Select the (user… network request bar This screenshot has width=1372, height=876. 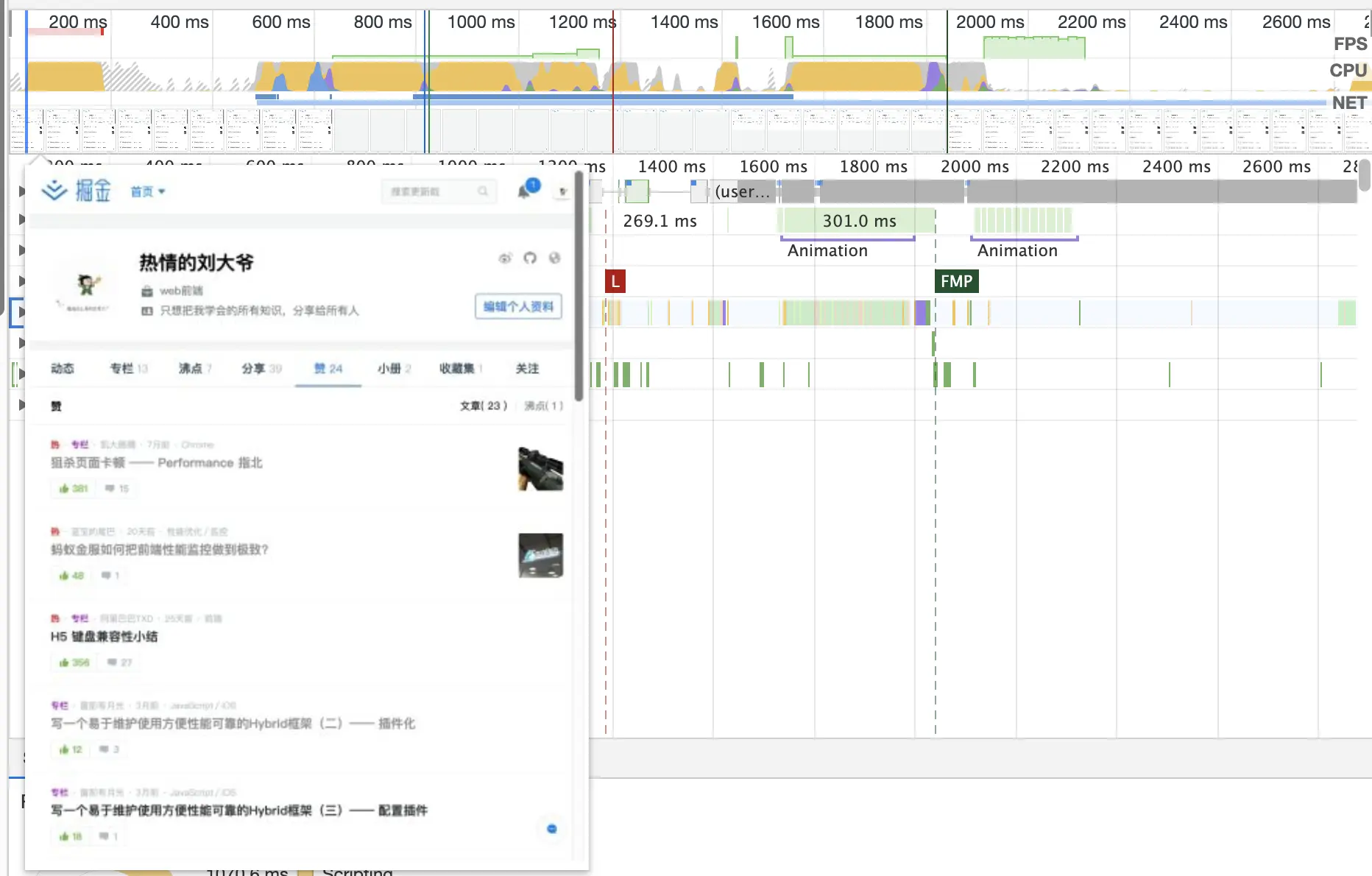tap(743, 191)
